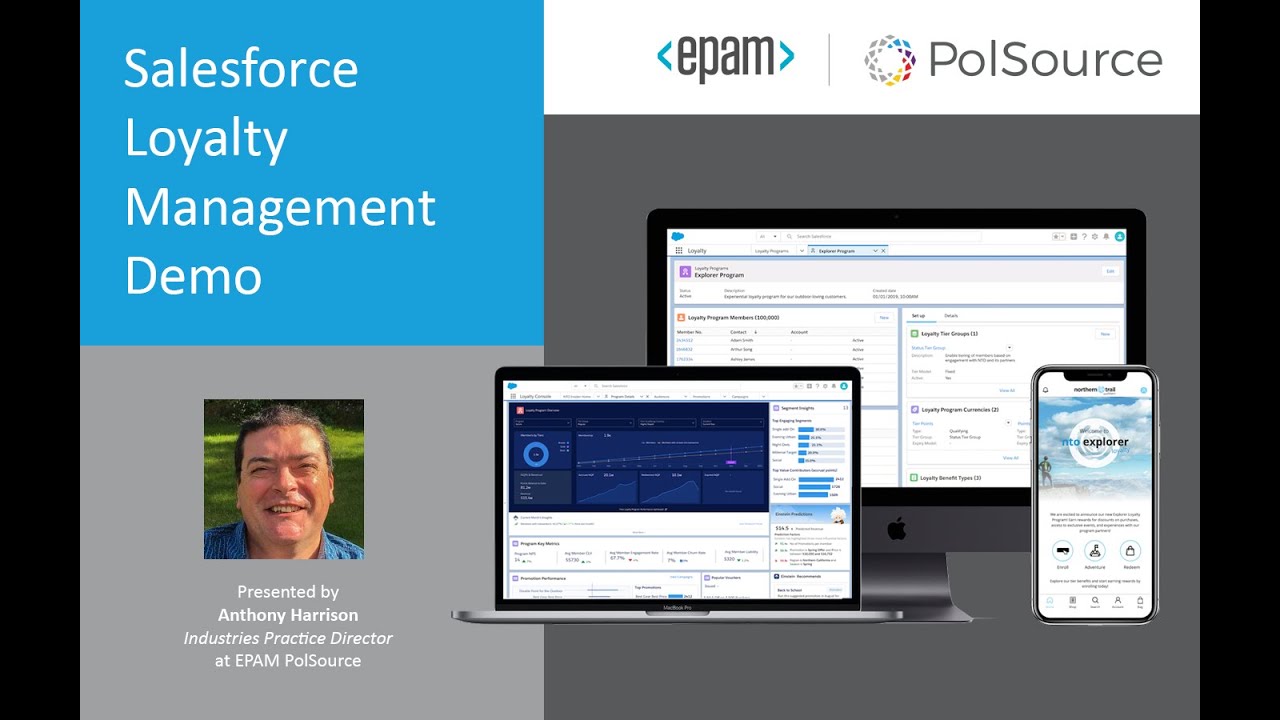Open Adam Smith's member number link
Screen dimensions: 1280x720
pyautogui.click(x=684, y=340)
